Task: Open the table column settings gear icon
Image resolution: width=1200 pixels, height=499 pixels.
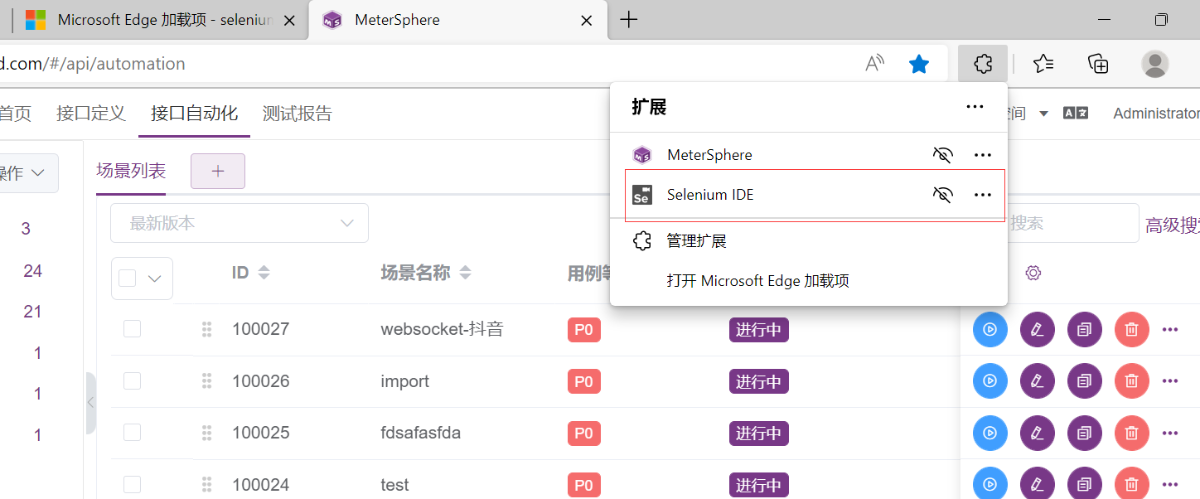Action: pyautogui.click(x=1033, y=273)
